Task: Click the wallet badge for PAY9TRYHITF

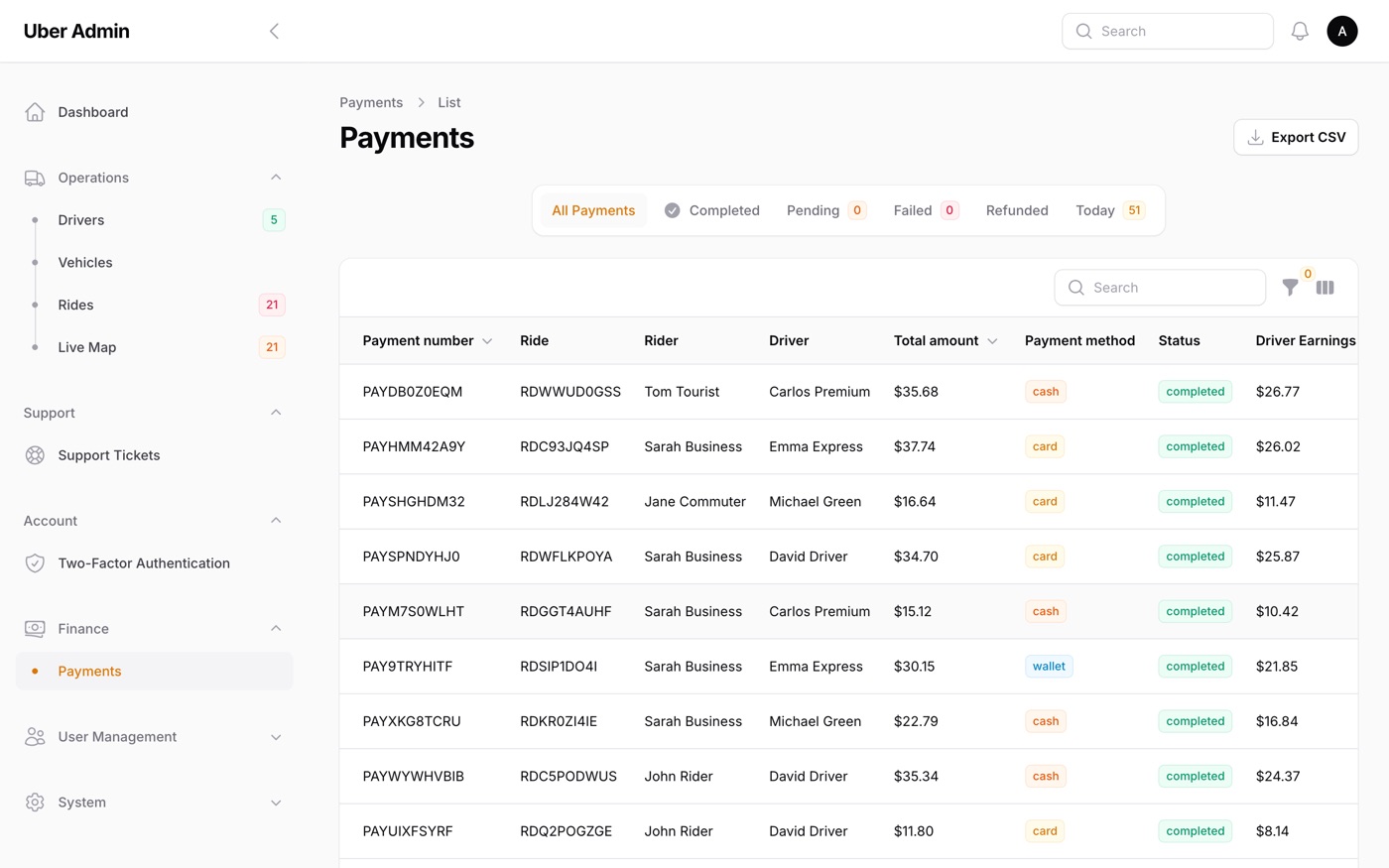Action: tap(1049, 667)
